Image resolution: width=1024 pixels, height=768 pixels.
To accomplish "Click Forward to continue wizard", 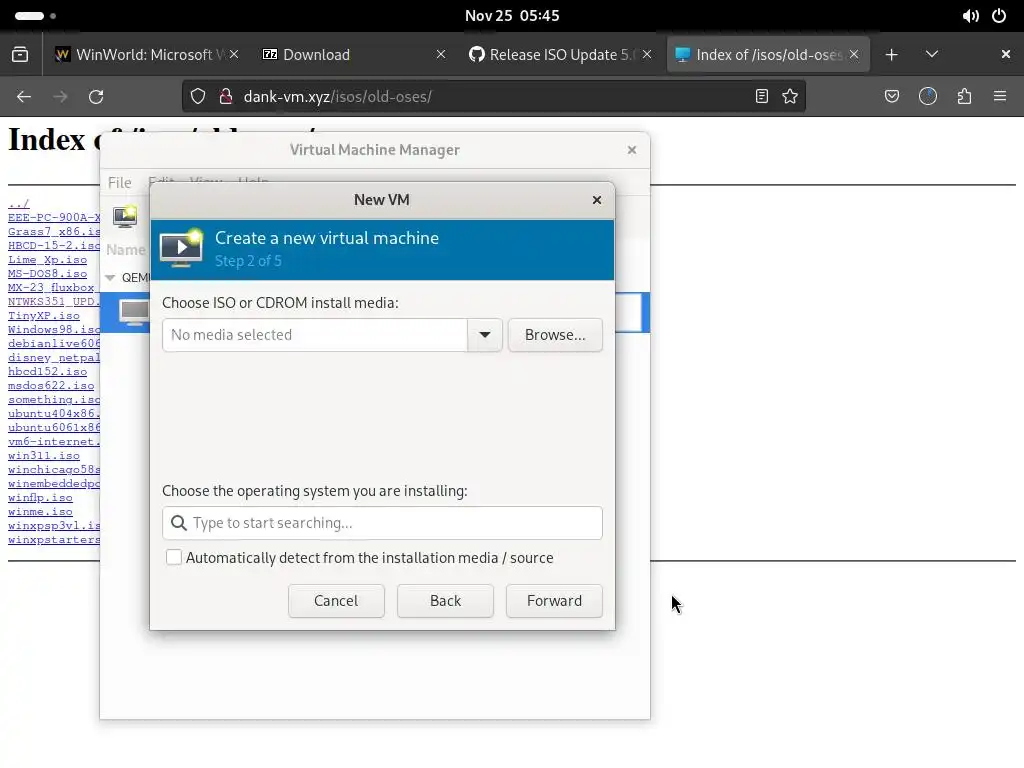I will tap(554, 601).
